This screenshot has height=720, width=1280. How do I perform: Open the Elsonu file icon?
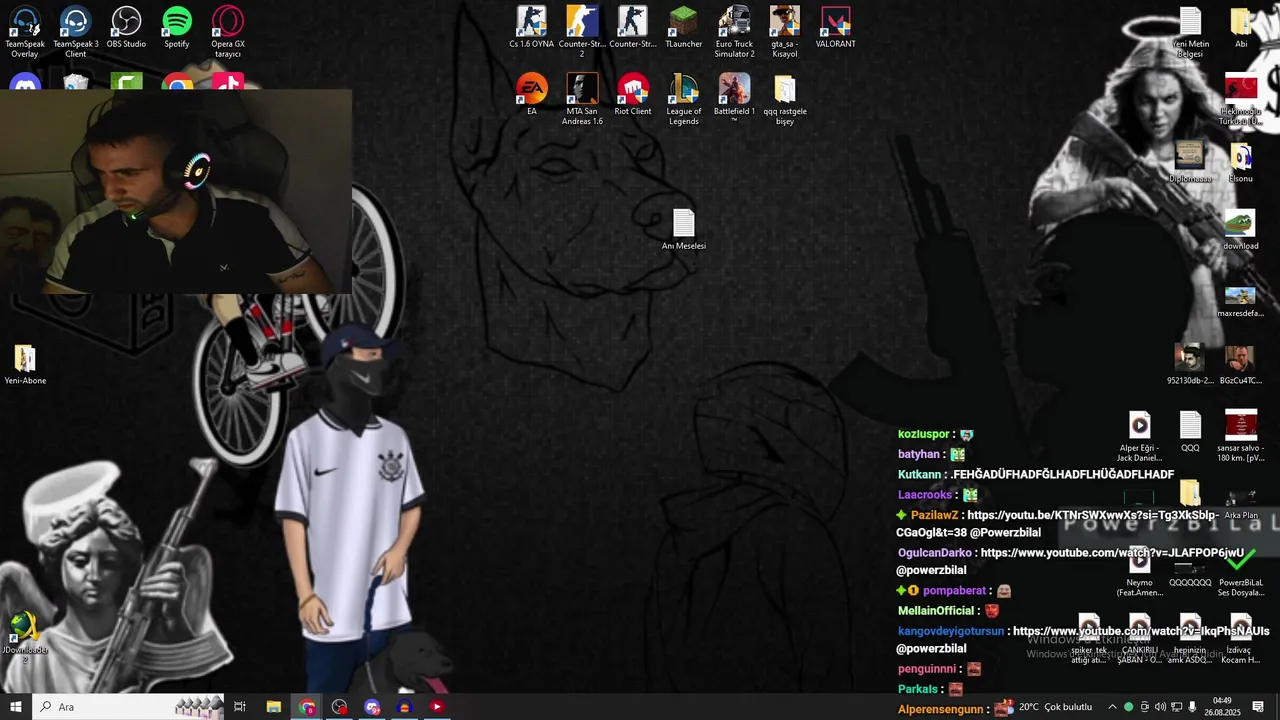tap(1241, 162)
